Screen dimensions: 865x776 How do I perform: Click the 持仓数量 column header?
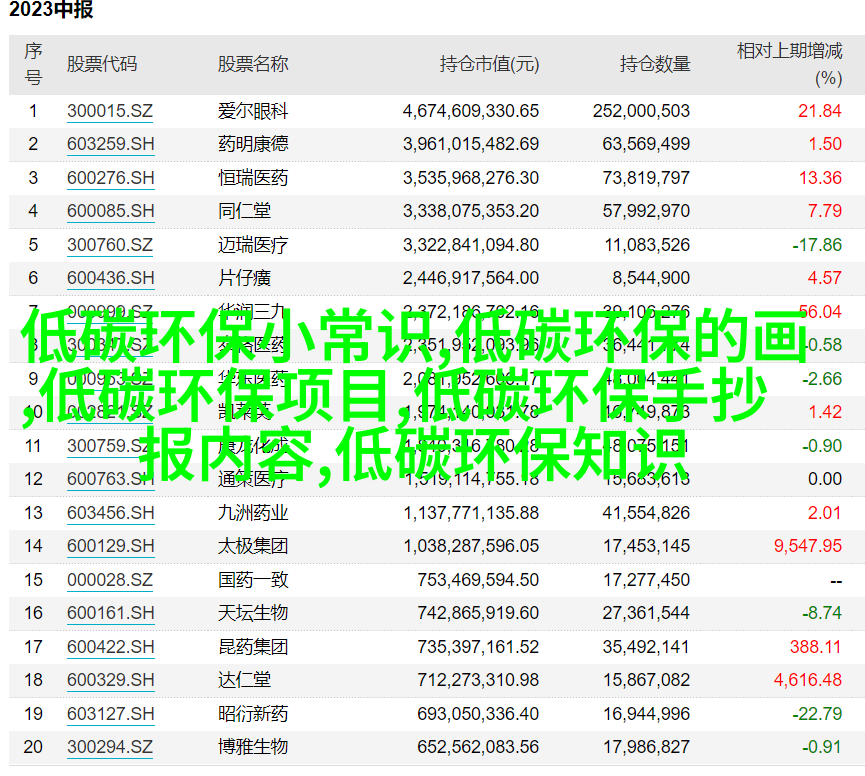coord(655,65)
